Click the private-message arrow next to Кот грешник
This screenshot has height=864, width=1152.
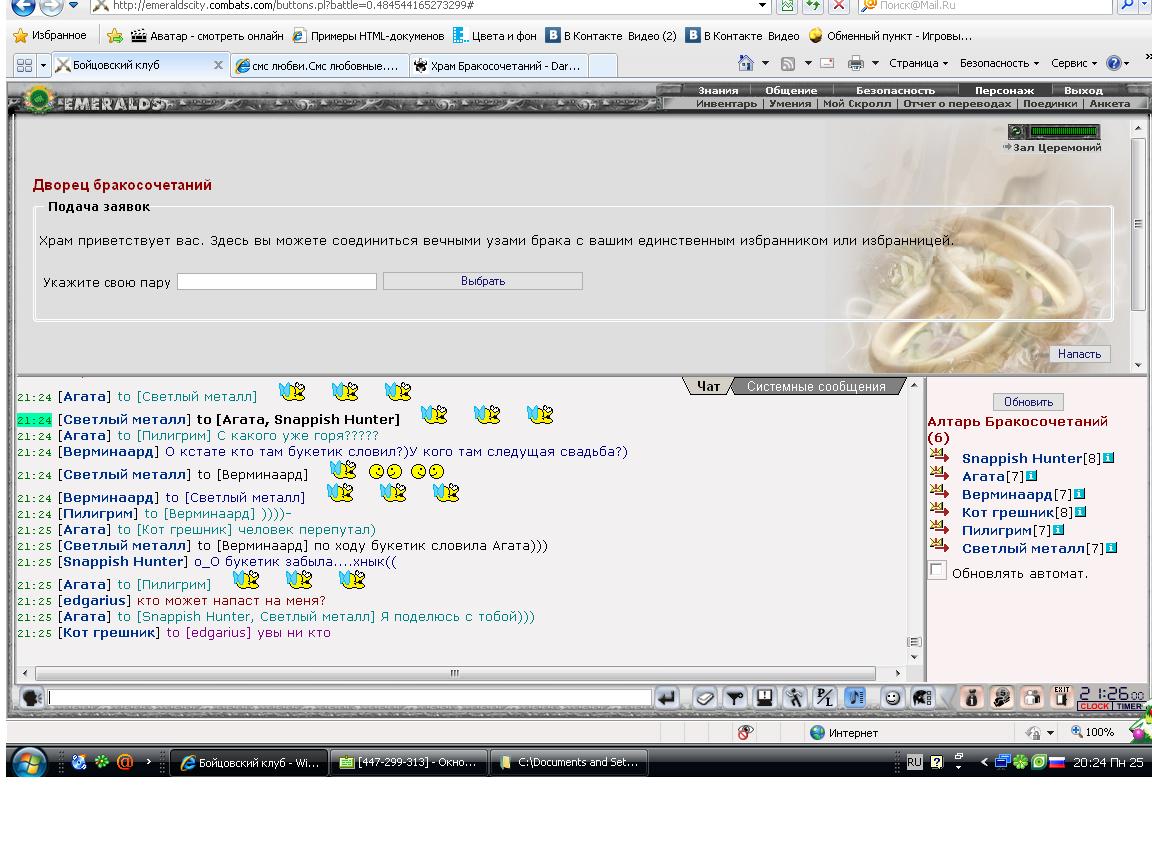click(939, 509)
